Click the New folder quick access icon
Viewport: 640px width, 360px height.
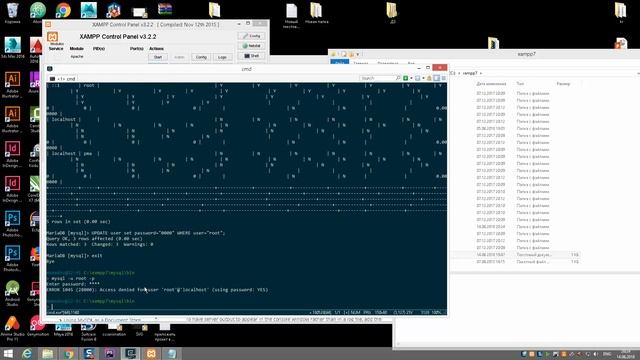[351, 54]
